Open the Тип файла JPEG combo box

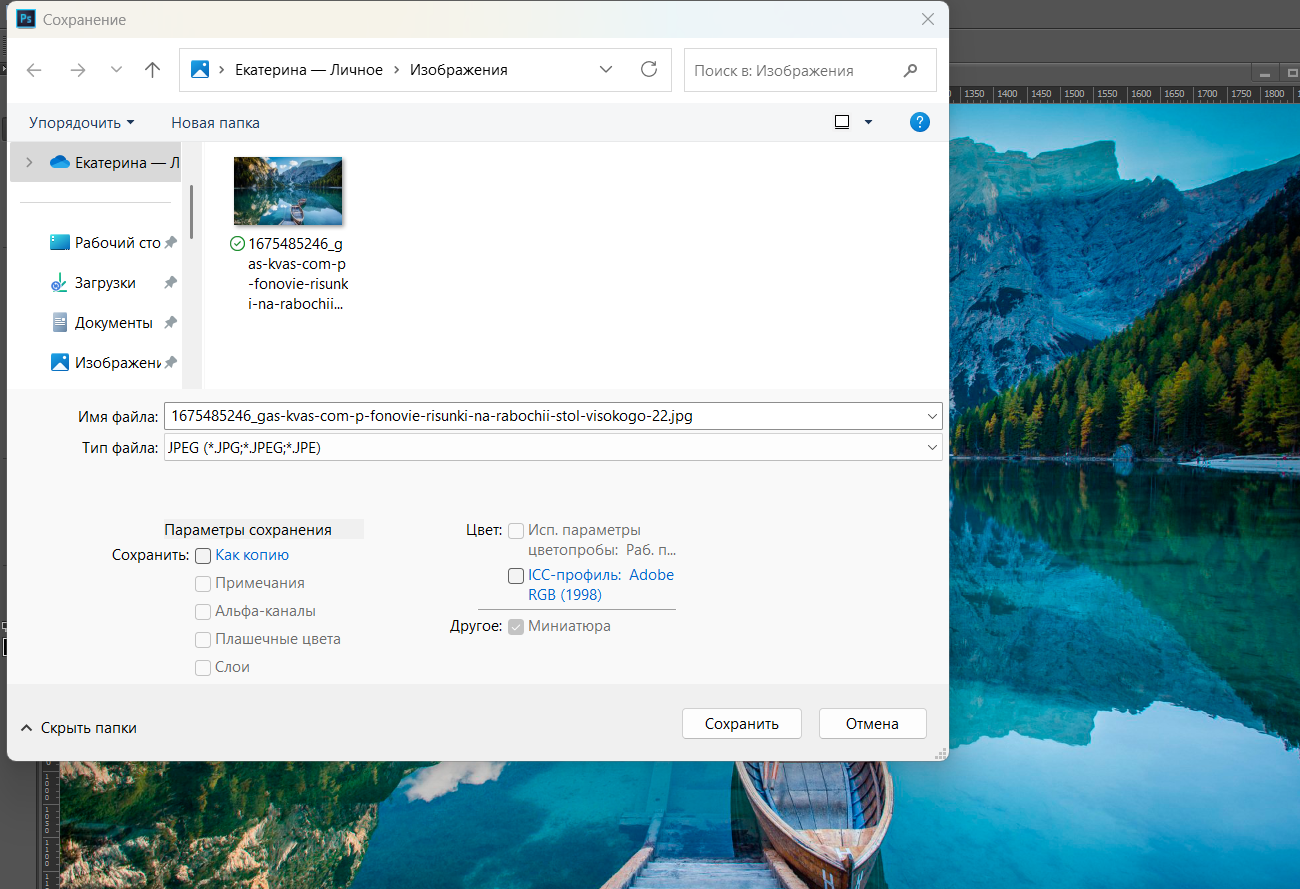[x=553, y=448]
